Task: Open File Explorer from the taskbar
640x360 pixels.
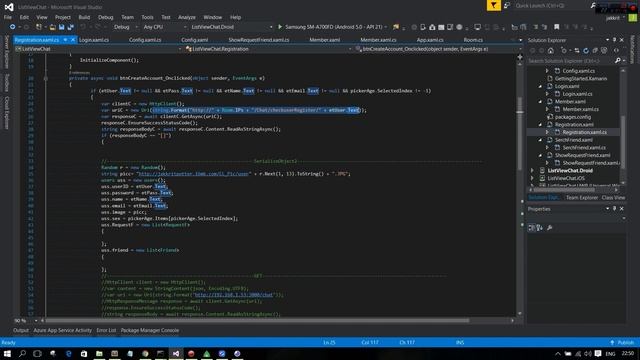Action: tap(99, 353)
